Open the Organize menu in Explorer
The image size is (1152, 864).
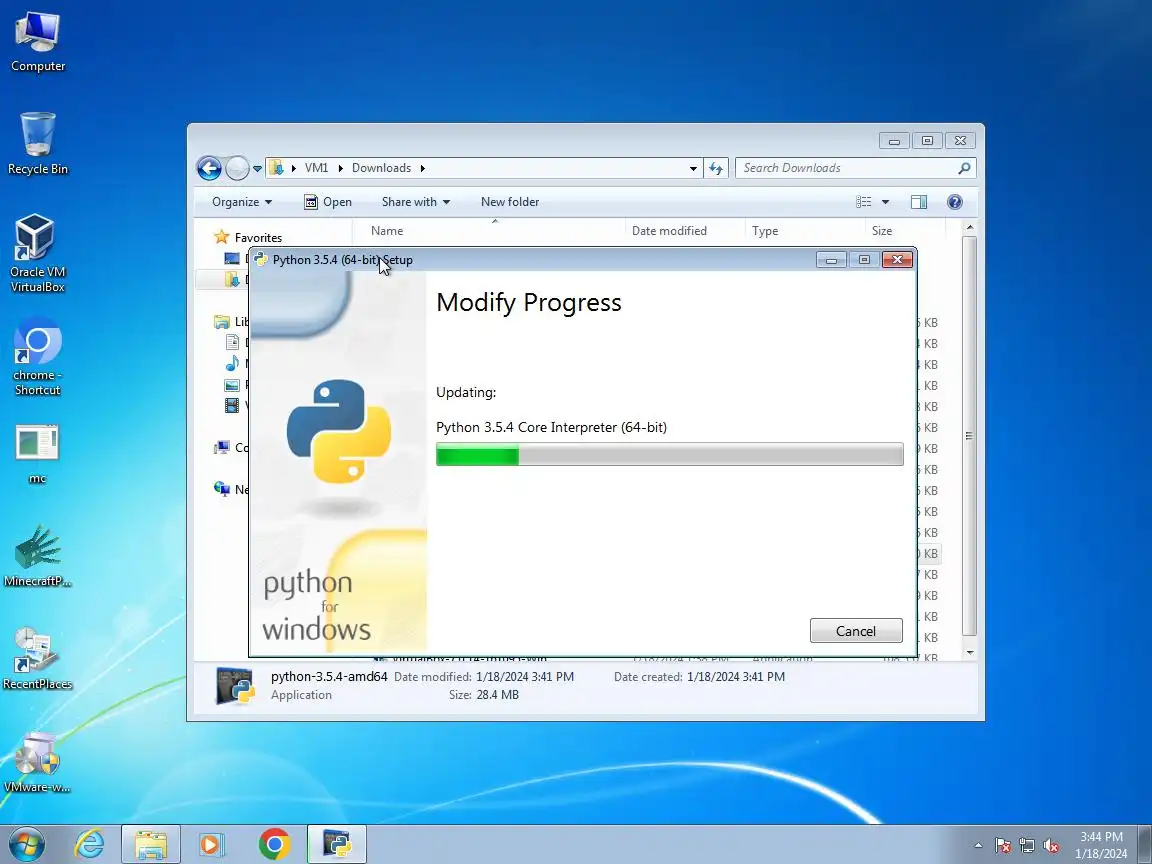pyautogui.click(x=242, y=202)
